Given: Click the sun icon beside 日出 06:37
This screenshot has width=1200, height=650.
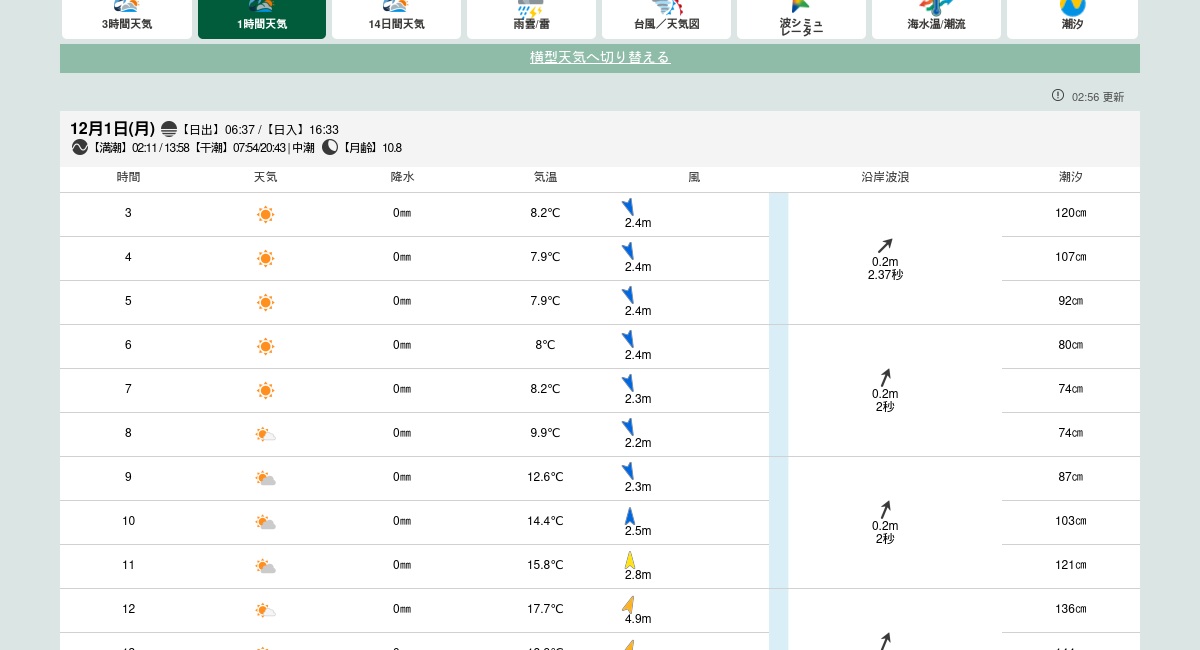Looking at the screenshot, I should click(x=169, y=128).
